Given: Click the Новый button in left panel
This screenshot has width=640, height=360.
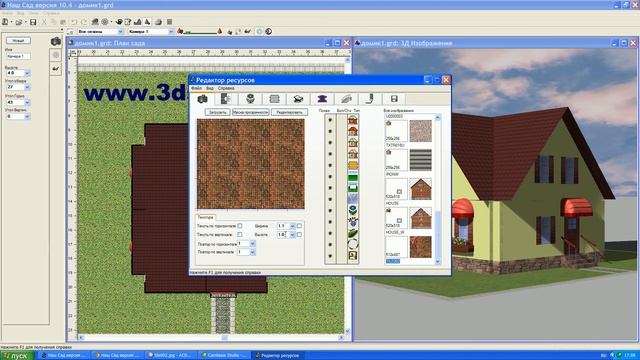Looking at the screenshot, I should (18, 40).
